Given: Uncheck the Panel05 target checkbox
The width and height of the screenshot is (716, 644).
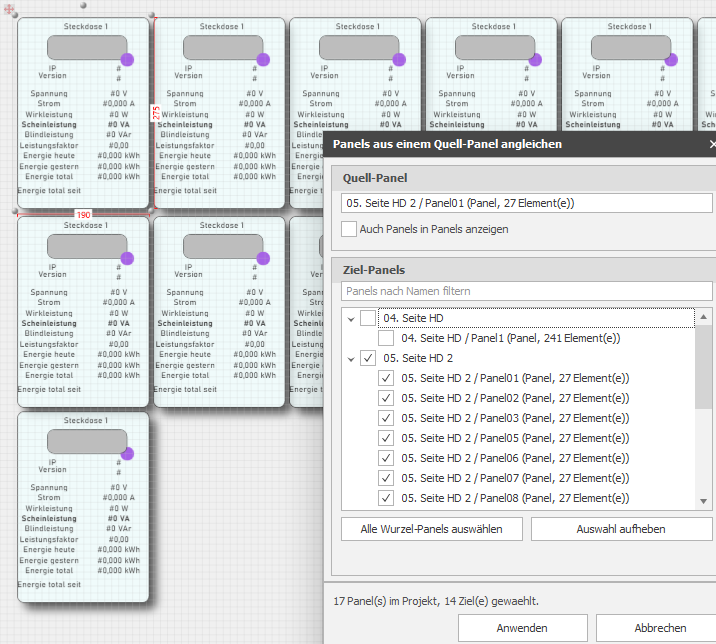Looking at the screenshot, I should click(x=386, y=438).
